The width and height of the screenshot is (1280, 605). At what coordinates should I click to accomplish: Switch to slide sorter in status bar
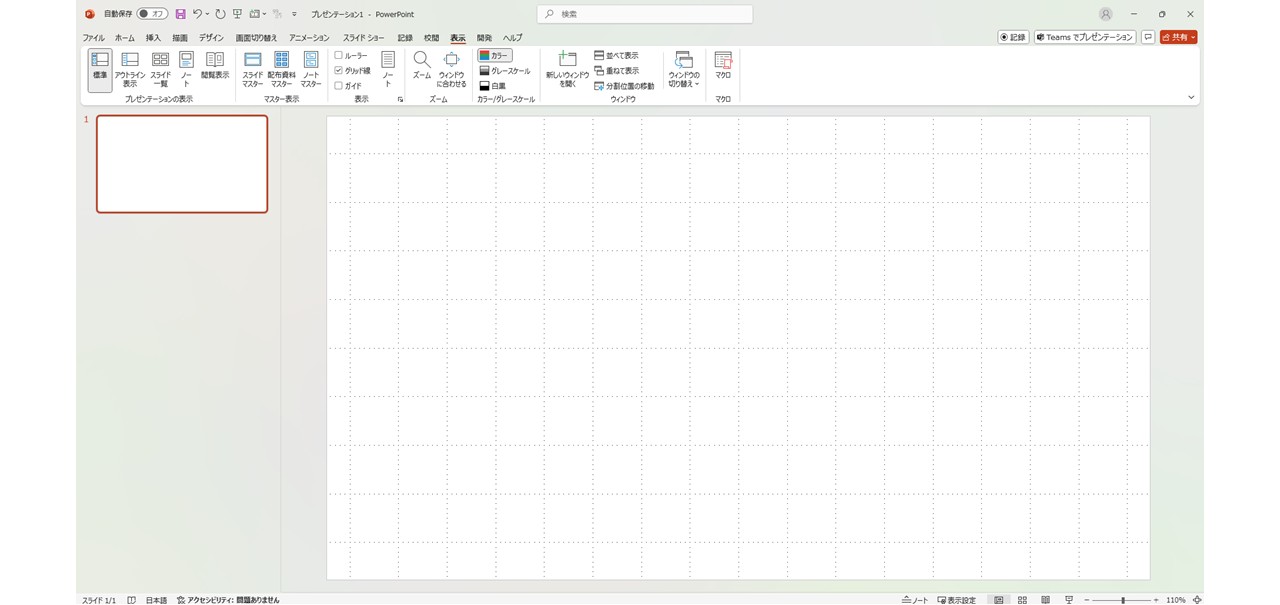(1022, 600)
